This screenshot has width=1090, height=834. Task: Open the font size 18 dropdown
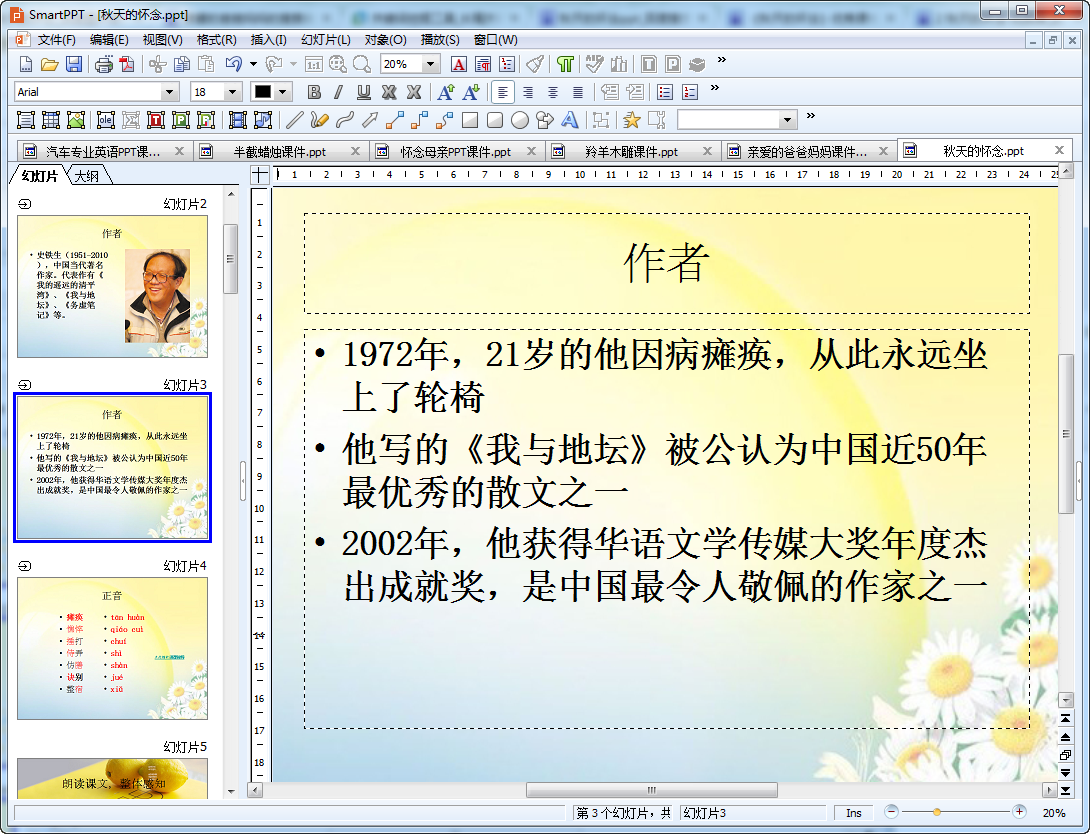coord(232,92)
